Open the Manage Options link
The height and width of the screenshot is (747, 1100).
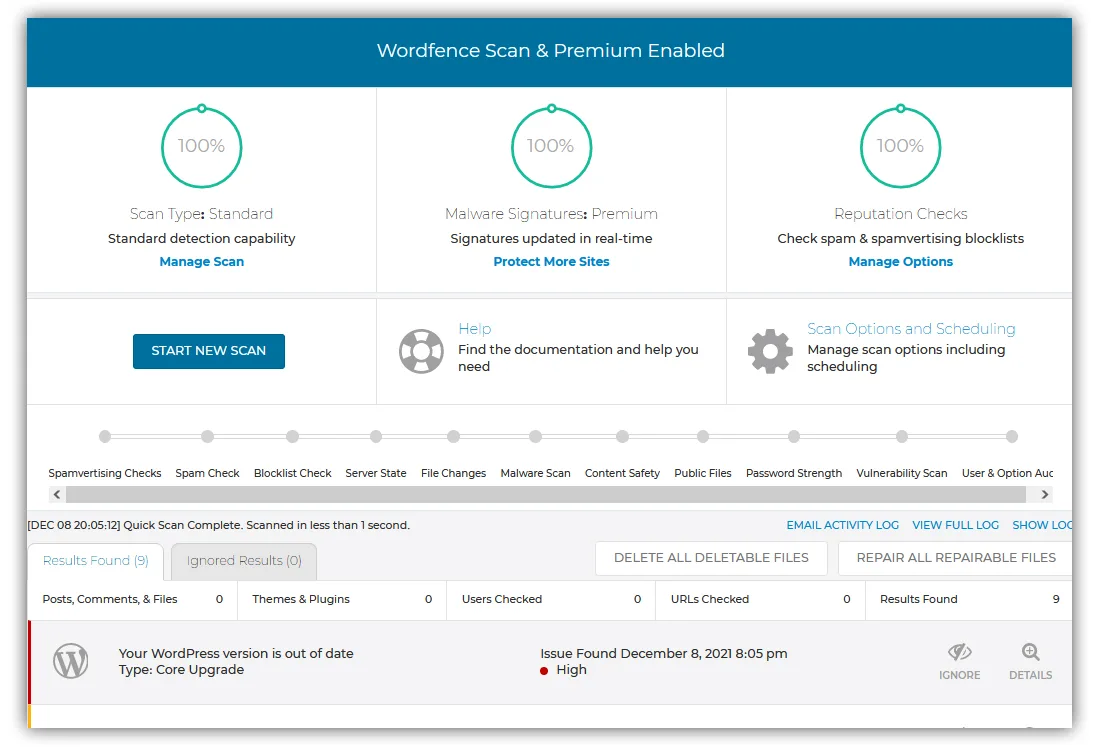coord(901,262)
